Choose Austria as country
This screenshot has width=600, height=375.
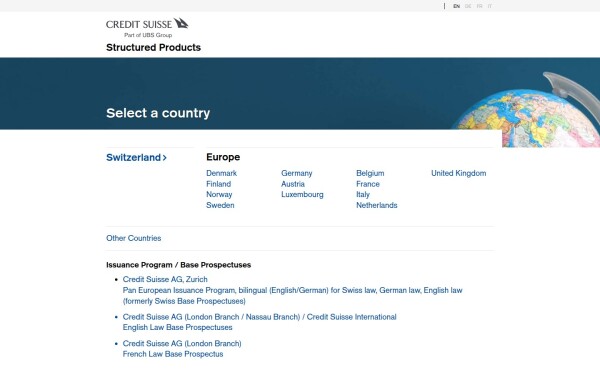coord(293,184)
